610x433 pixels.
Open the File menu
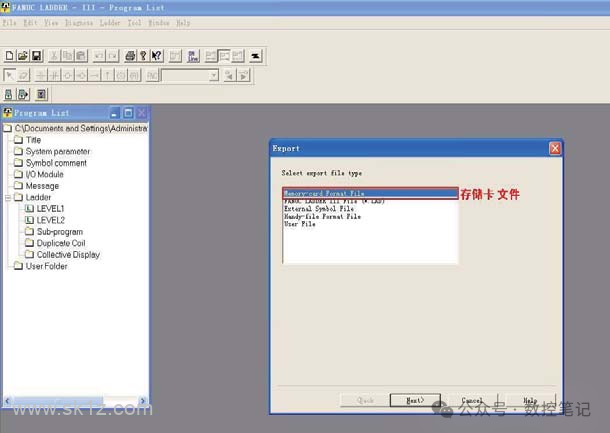coord(9,23)
